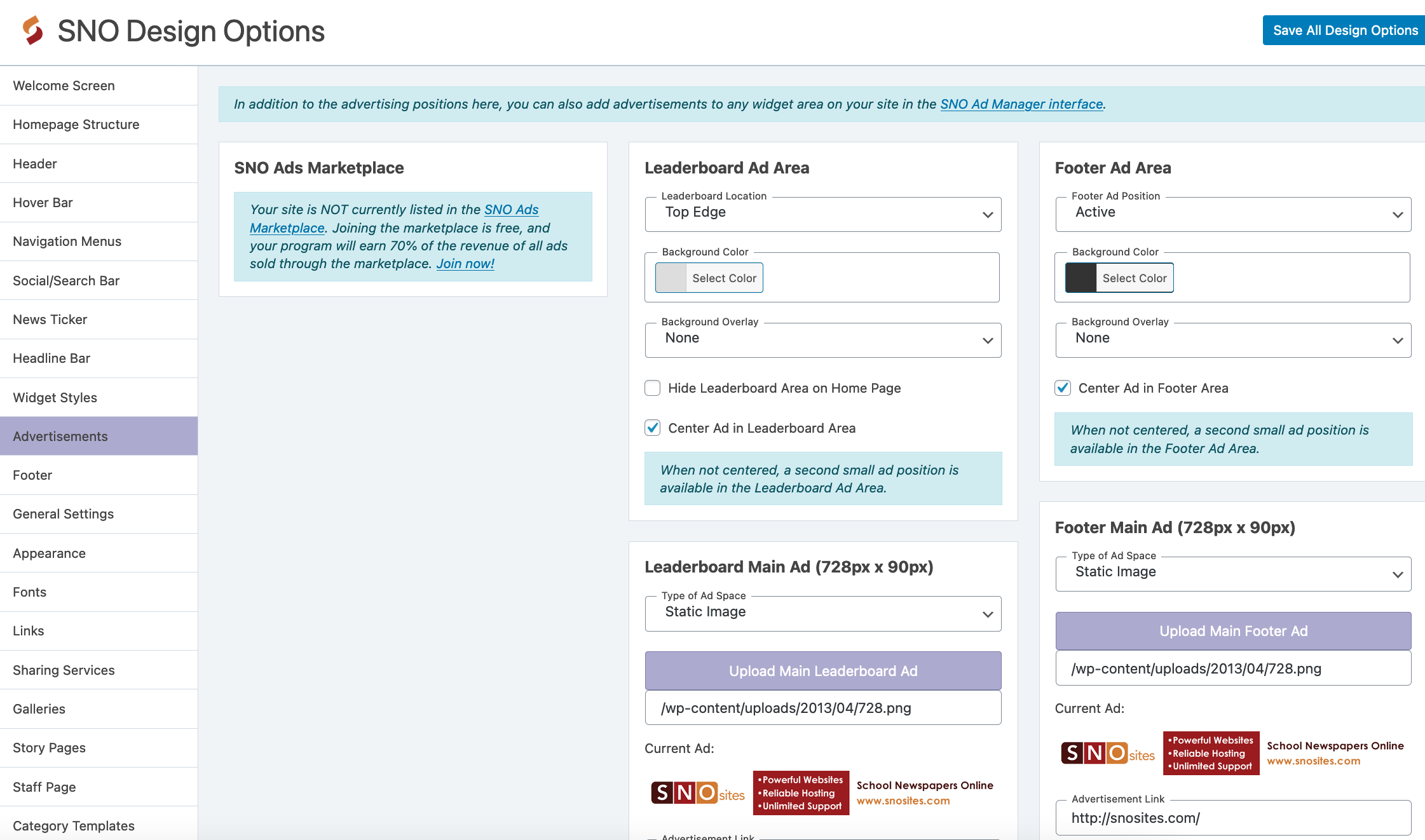Viewport: 1425px width, 840px height.
Task: Open the Welcome Screen section
Action: 99,86
